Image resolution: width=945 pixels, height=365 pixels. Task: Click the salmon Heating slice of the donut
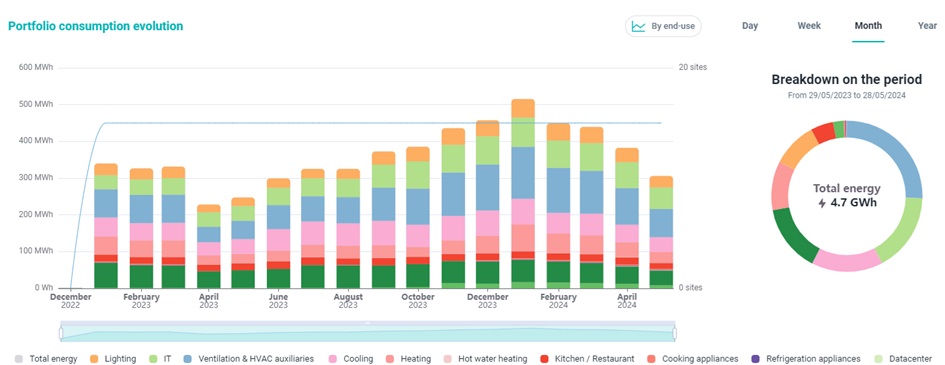(781, 186)
